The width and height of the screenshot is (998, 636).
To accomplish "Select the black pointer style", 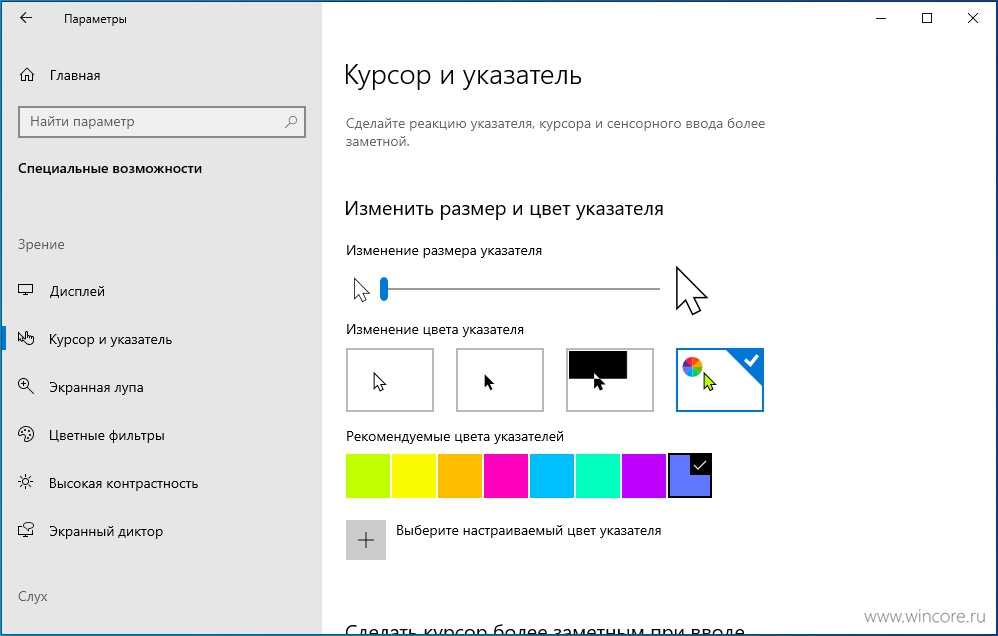I will [499, 380].
